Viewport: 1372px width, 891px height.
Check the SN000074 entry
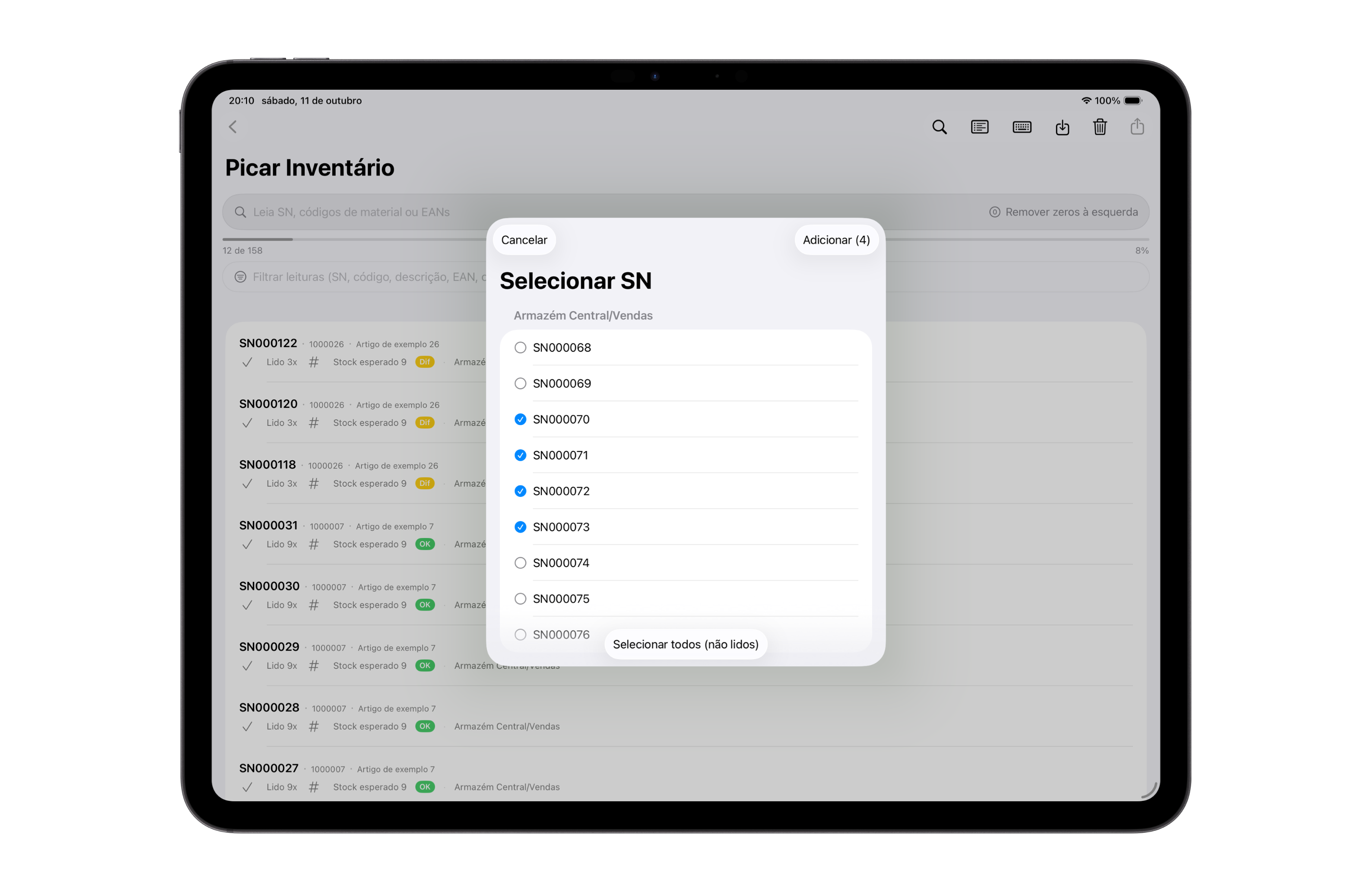click(x=520, y=563)
